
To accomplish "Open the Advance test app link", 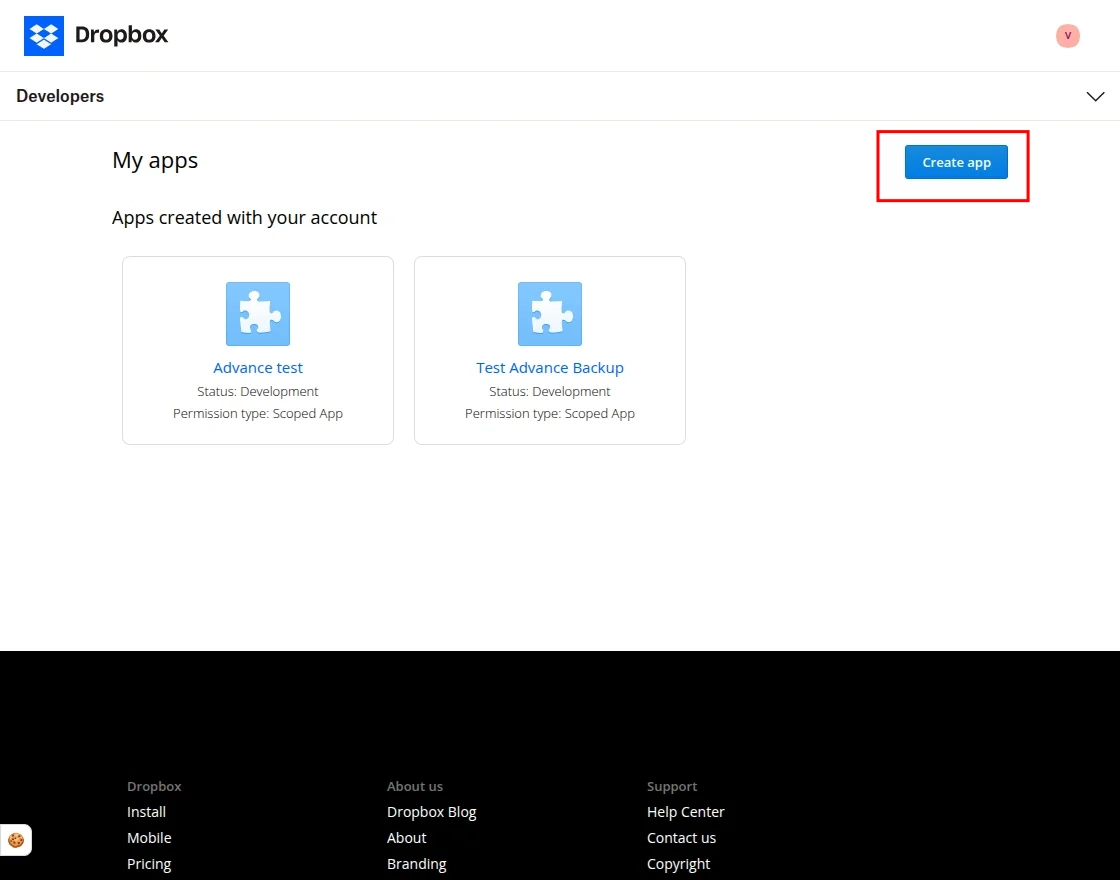I will [258, 368].
